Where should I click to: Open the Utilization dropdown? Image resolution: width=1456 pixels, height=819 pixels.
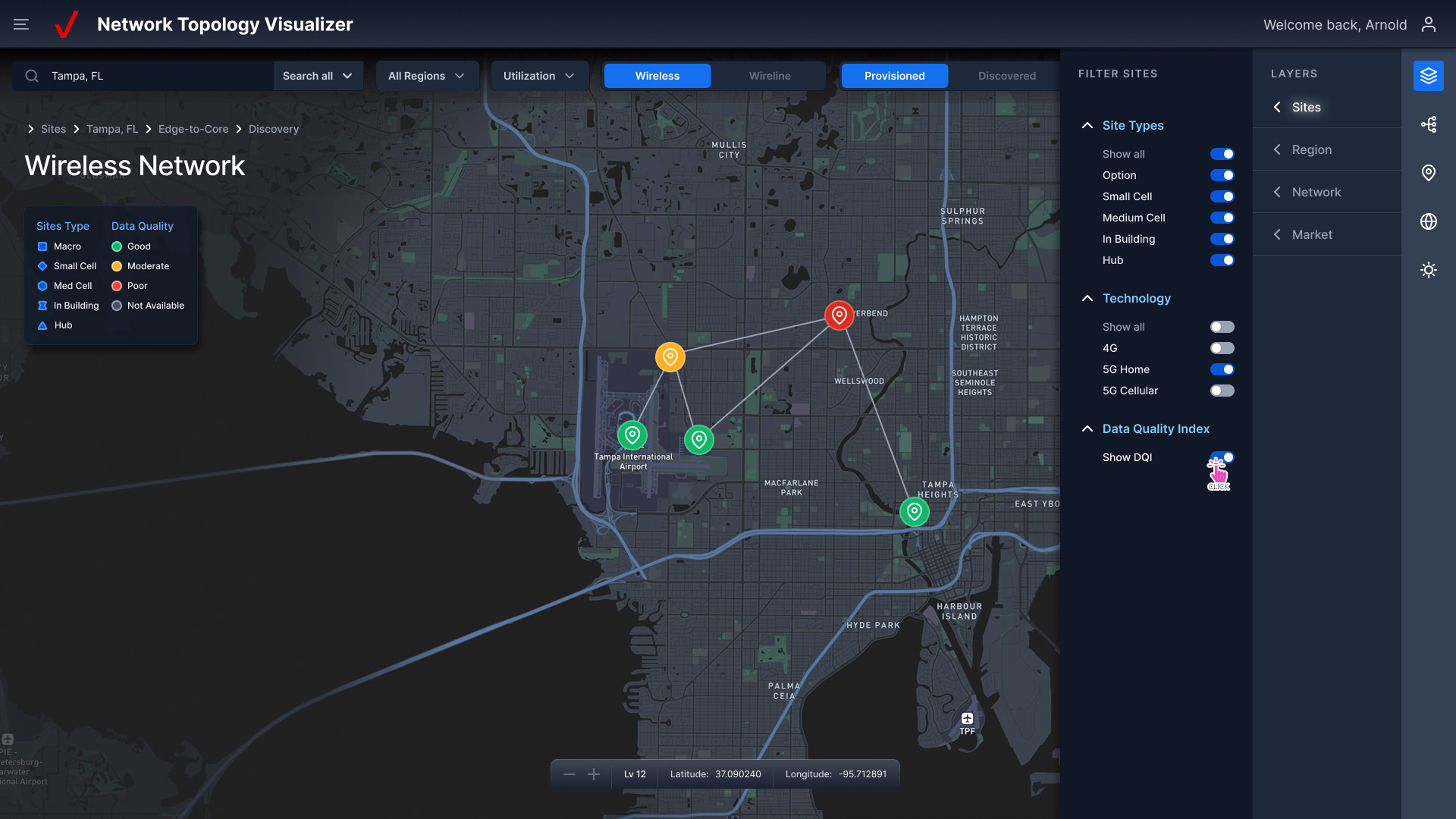click(x=539, y=76)
